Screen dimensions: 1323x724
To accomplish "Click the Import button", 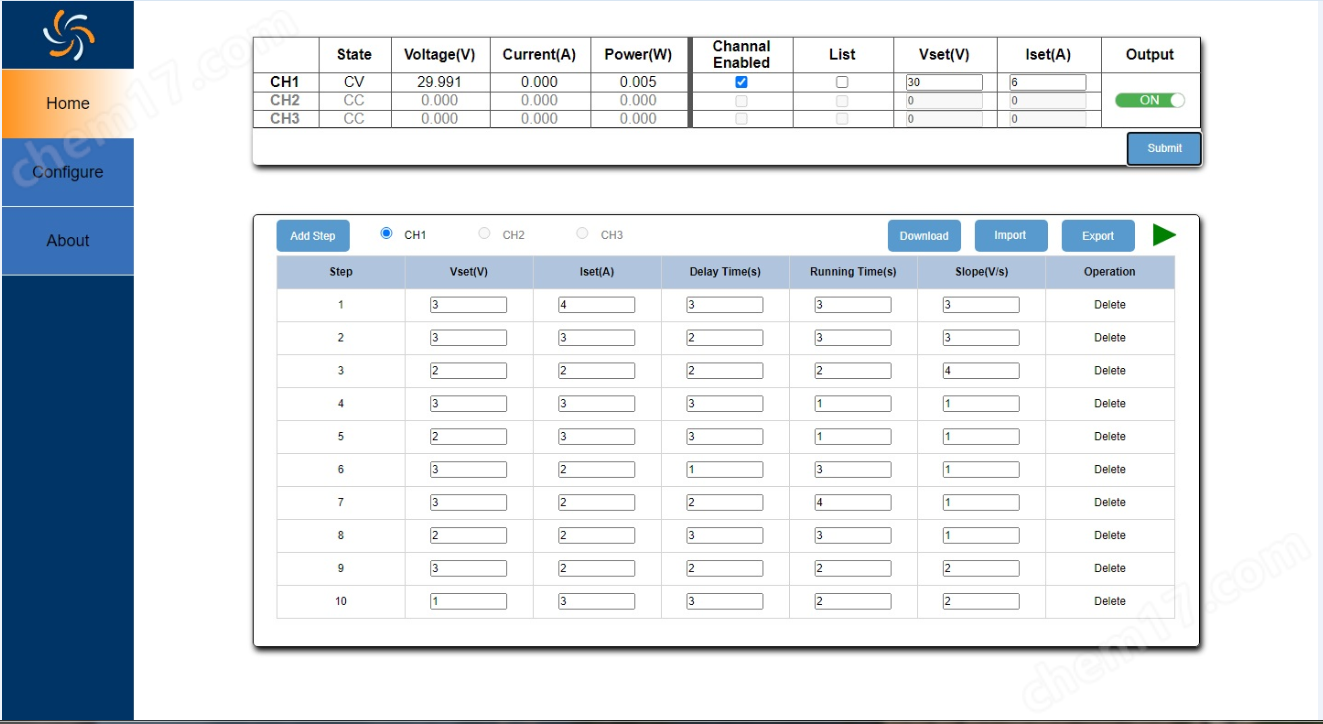I will (x=1010, y=235).
